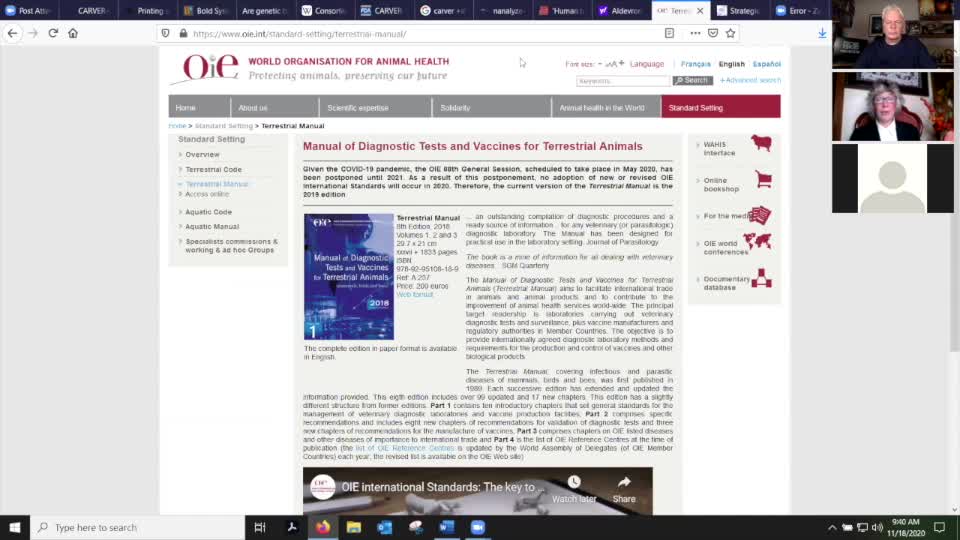Open tracking protection shield icon
The height and width of the screenshot is (540, 960).
[165, 34]
